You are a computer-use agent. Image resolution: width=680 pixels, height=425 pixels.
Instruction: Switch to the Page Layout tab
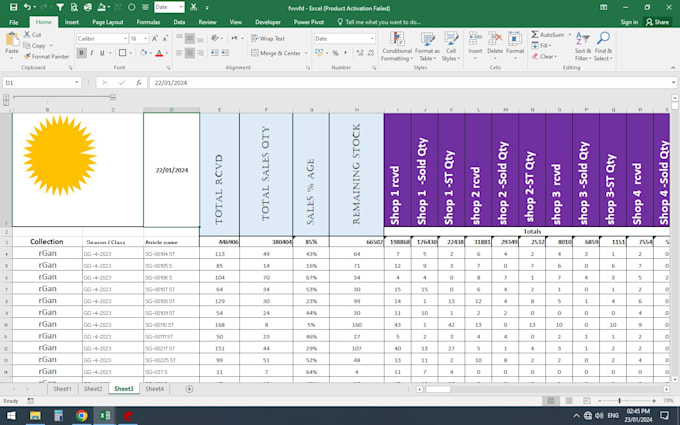[108, 22]
